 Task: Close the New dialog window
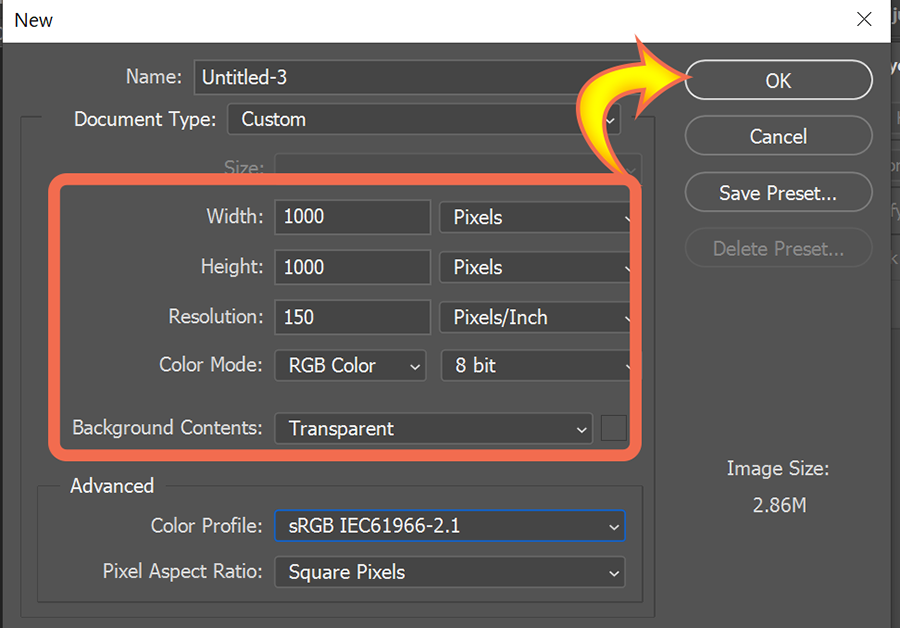864,20
